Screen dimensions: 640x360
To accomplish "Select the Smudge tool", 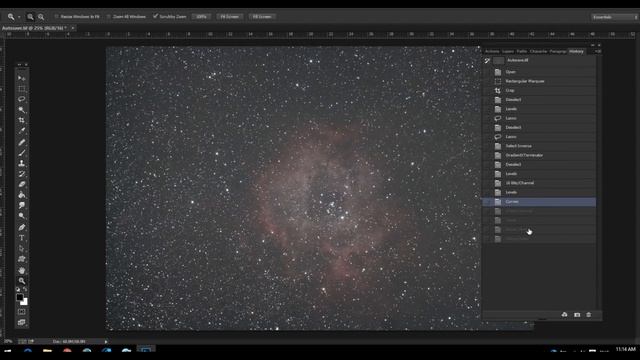I will click(x=22, y=205).
